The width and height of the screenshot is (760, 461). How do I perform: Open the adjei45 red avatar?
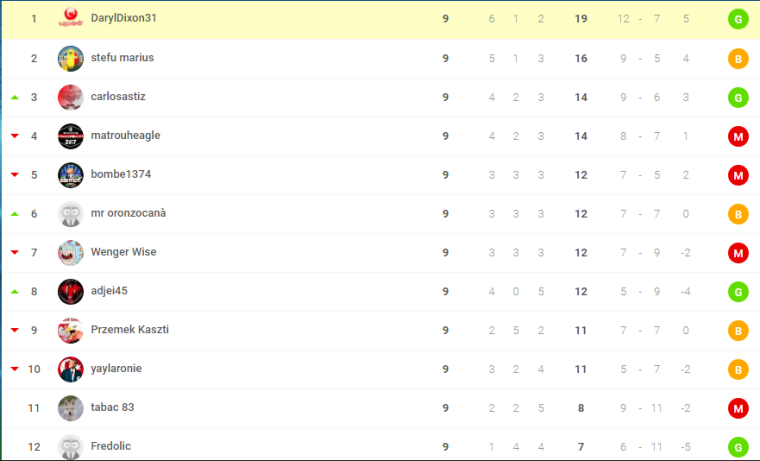[x=70, y=291]
